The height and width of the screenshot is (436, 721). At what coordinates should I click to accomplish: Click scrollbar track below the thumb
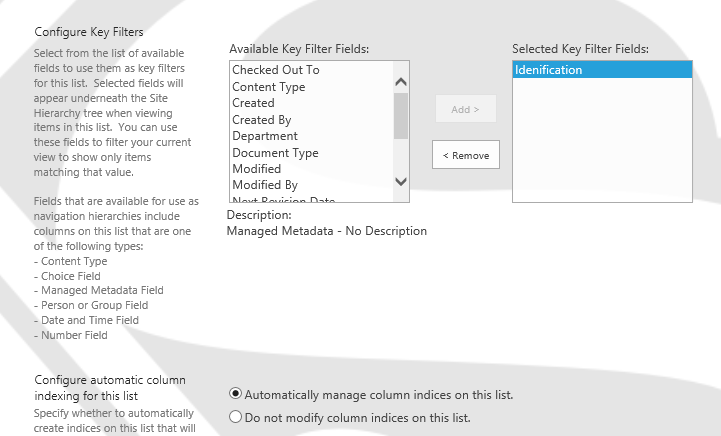point(401,155)
